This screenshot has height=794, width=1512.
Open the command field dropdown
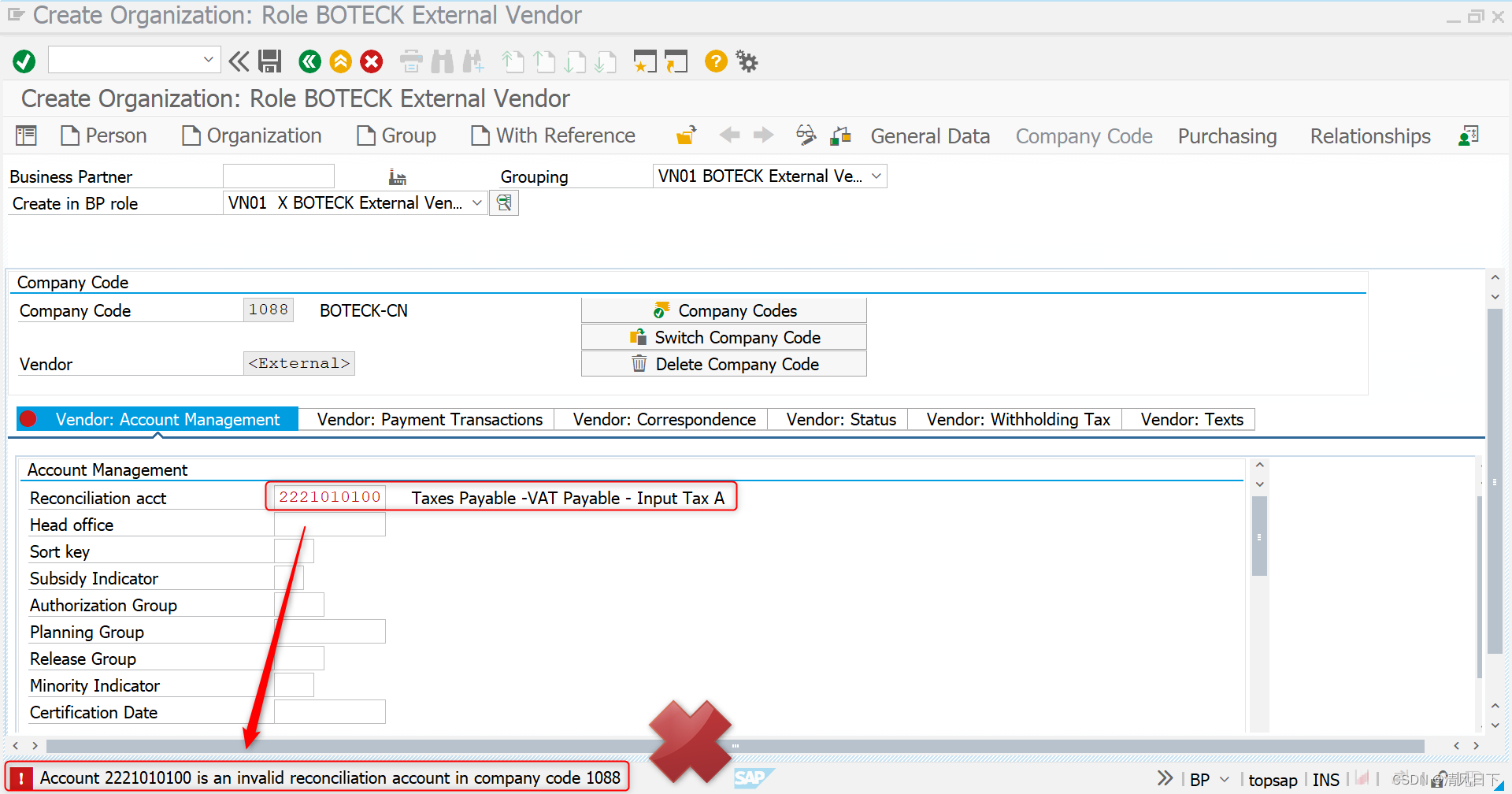click(208, 59)
